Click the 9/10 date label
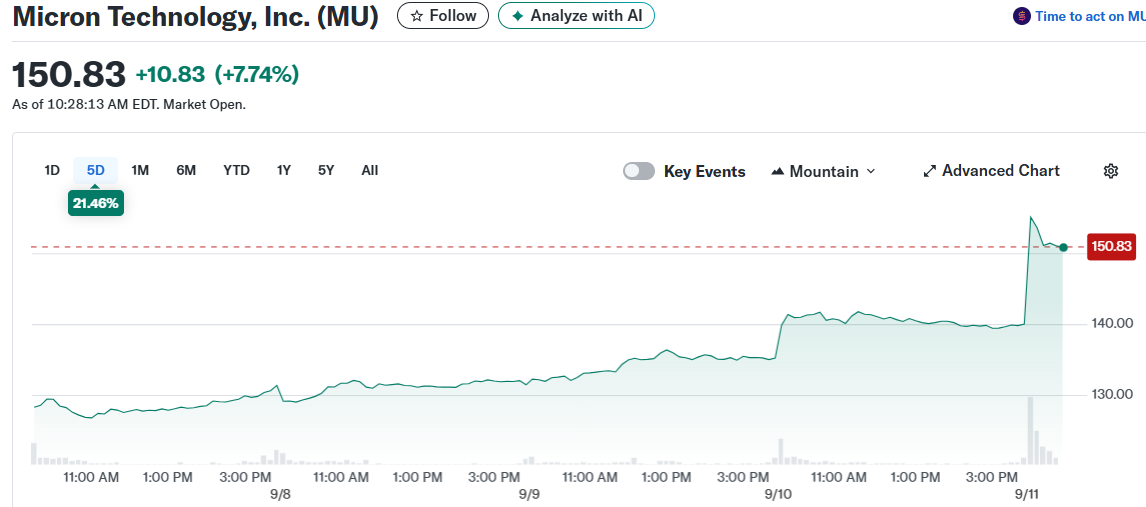This screenshot has height=507, width=1146. click(x=778, y=494)
